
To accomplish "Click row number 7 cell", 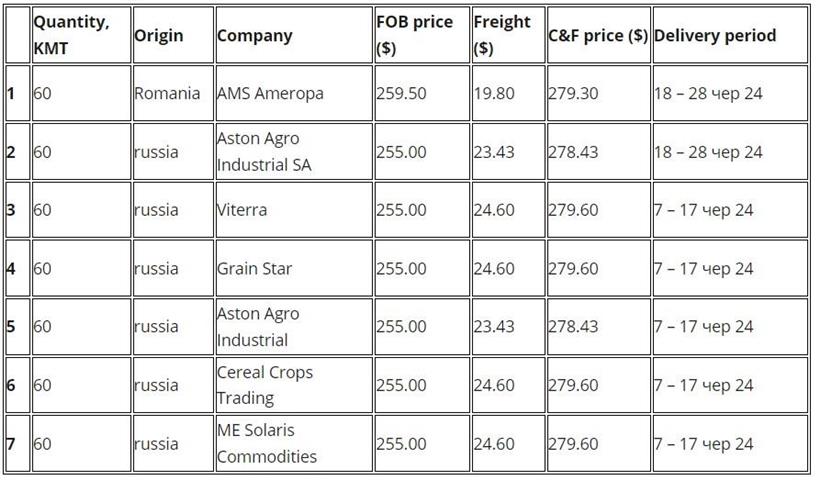I will pyautogui.click(x=12, y=443).
